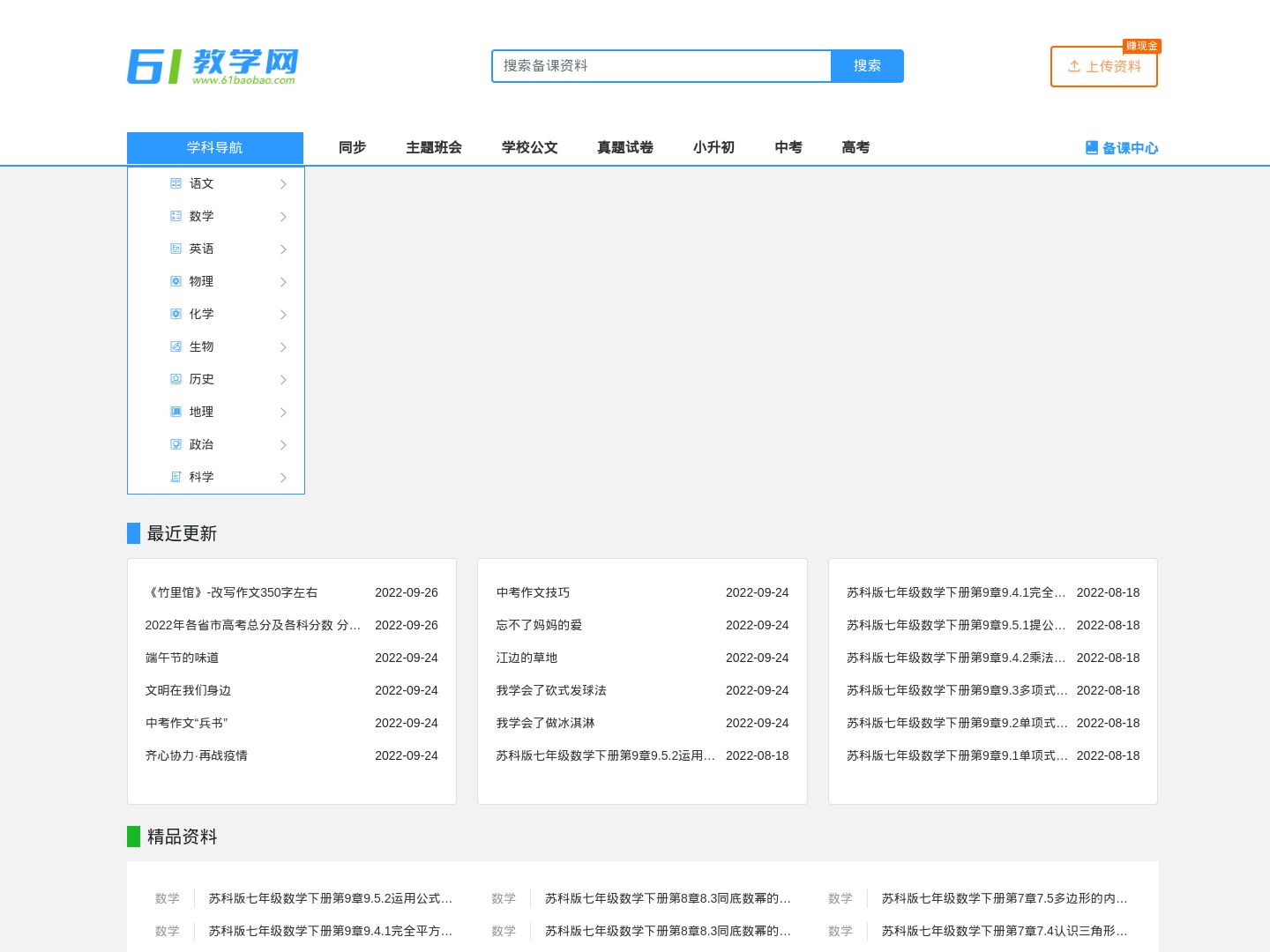Open 精品资料 item 第7章7.5多边形的内

(x=1005, y=898)
